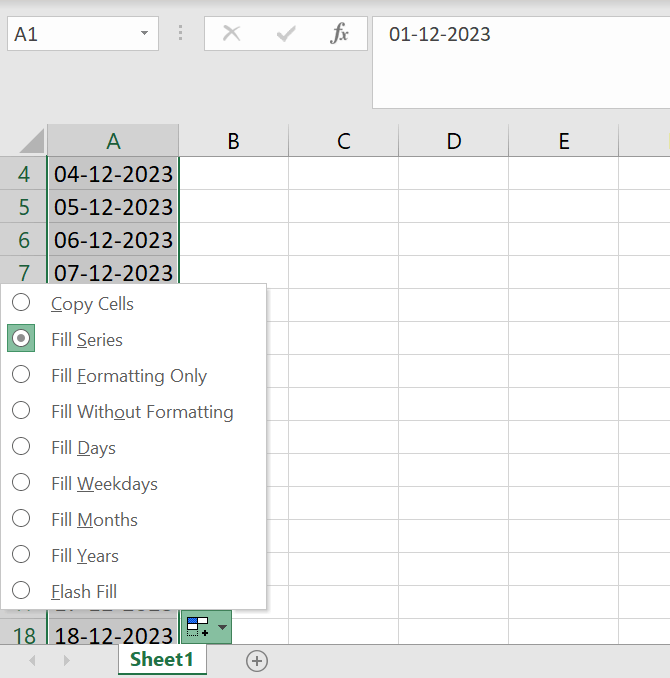This screenshot has width=670, height=678.
Task: Switch to the Sheet1 tab
Action: point(162,659)
